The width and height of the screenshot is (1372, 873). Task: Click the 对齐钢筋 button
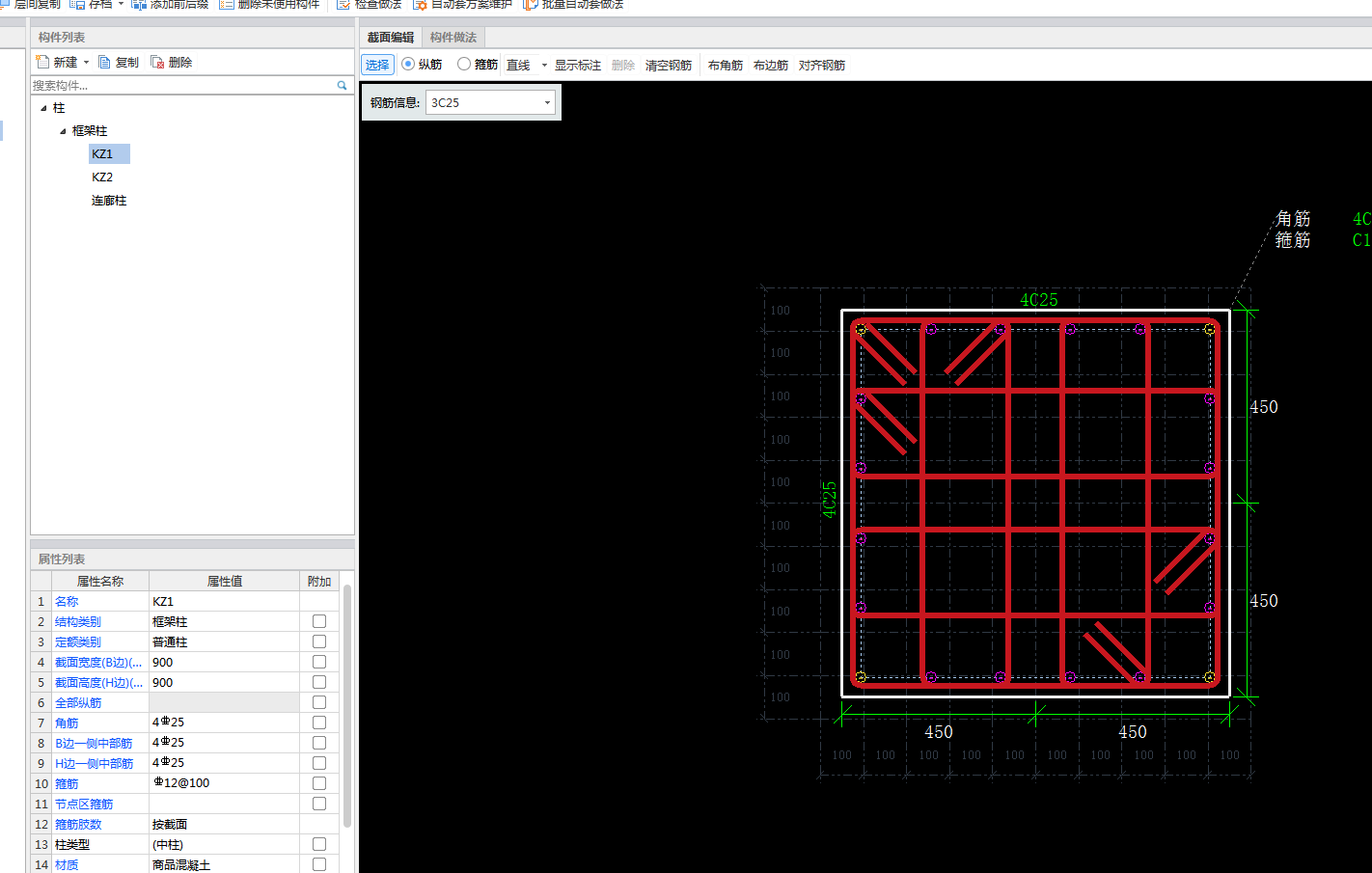[x=822, y=65]
